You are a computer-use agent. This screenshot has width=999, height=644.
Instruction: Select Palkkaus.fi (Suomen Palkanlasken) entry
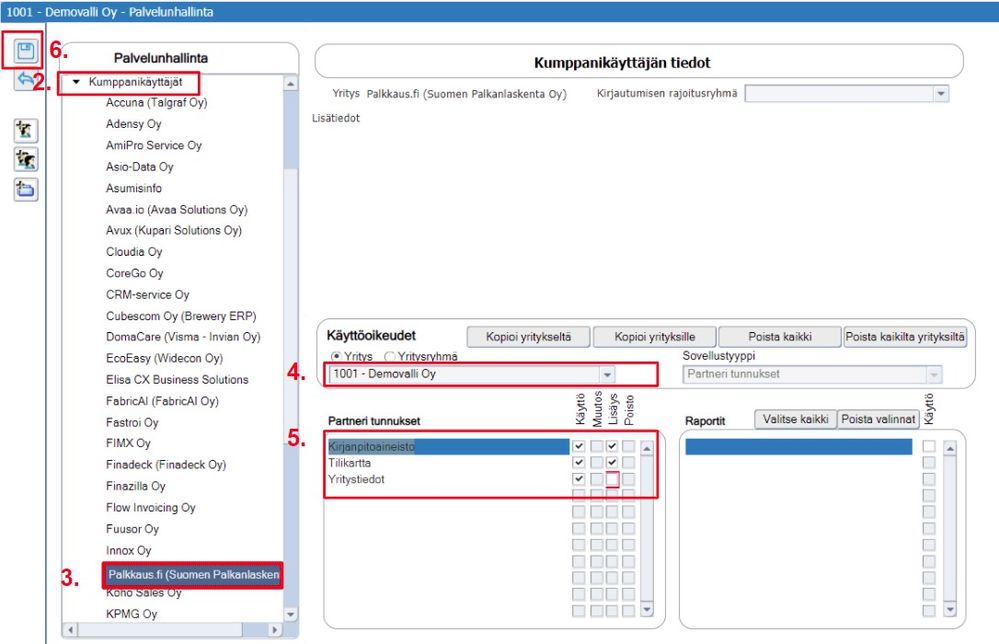(192, 575)
